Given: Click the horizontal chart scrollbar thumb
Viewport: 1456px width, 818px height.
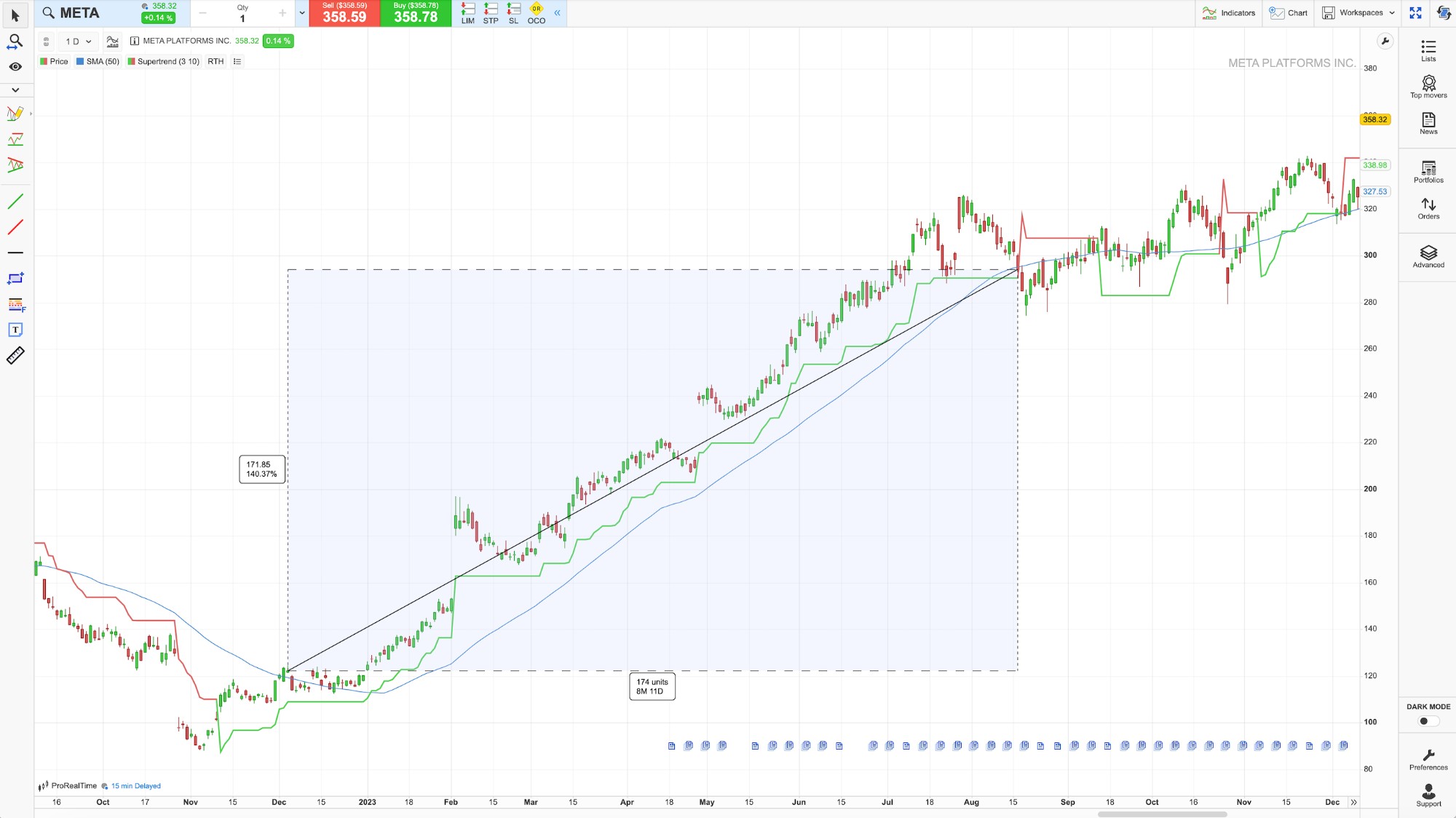Looking at the screenshot, I should 1162,814.
